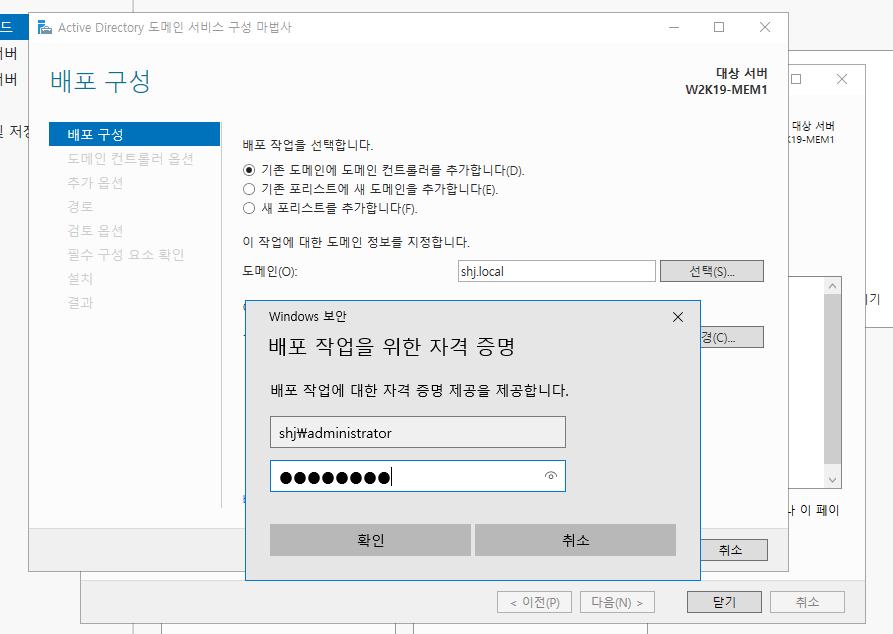
Task: Click the 설치 sidebar step
Action: coord(80,278)
